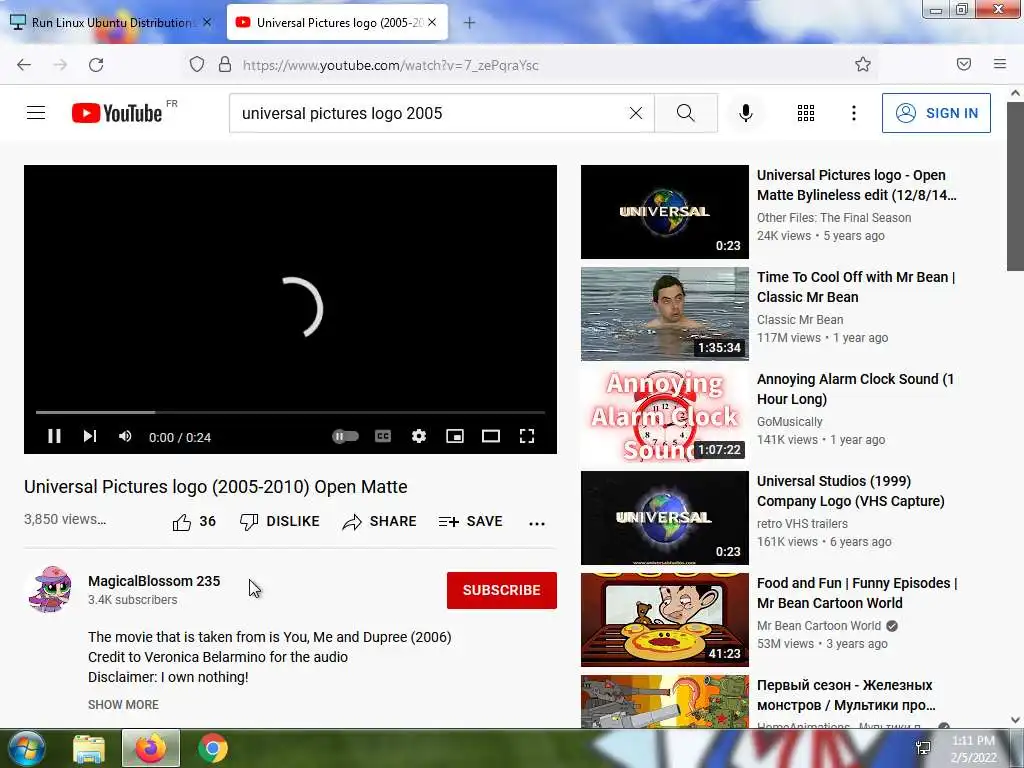The width and height of the screenshot is (1024, 768).
Task: Save the video to a playlist
Action: [470, 522]
